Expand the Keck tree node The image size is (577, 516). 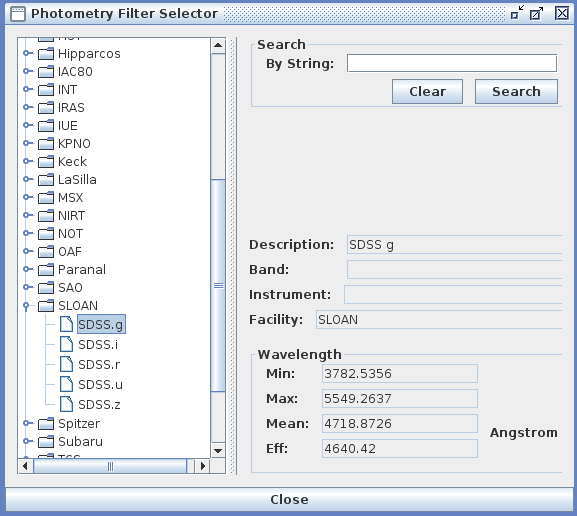coord(28,161)
